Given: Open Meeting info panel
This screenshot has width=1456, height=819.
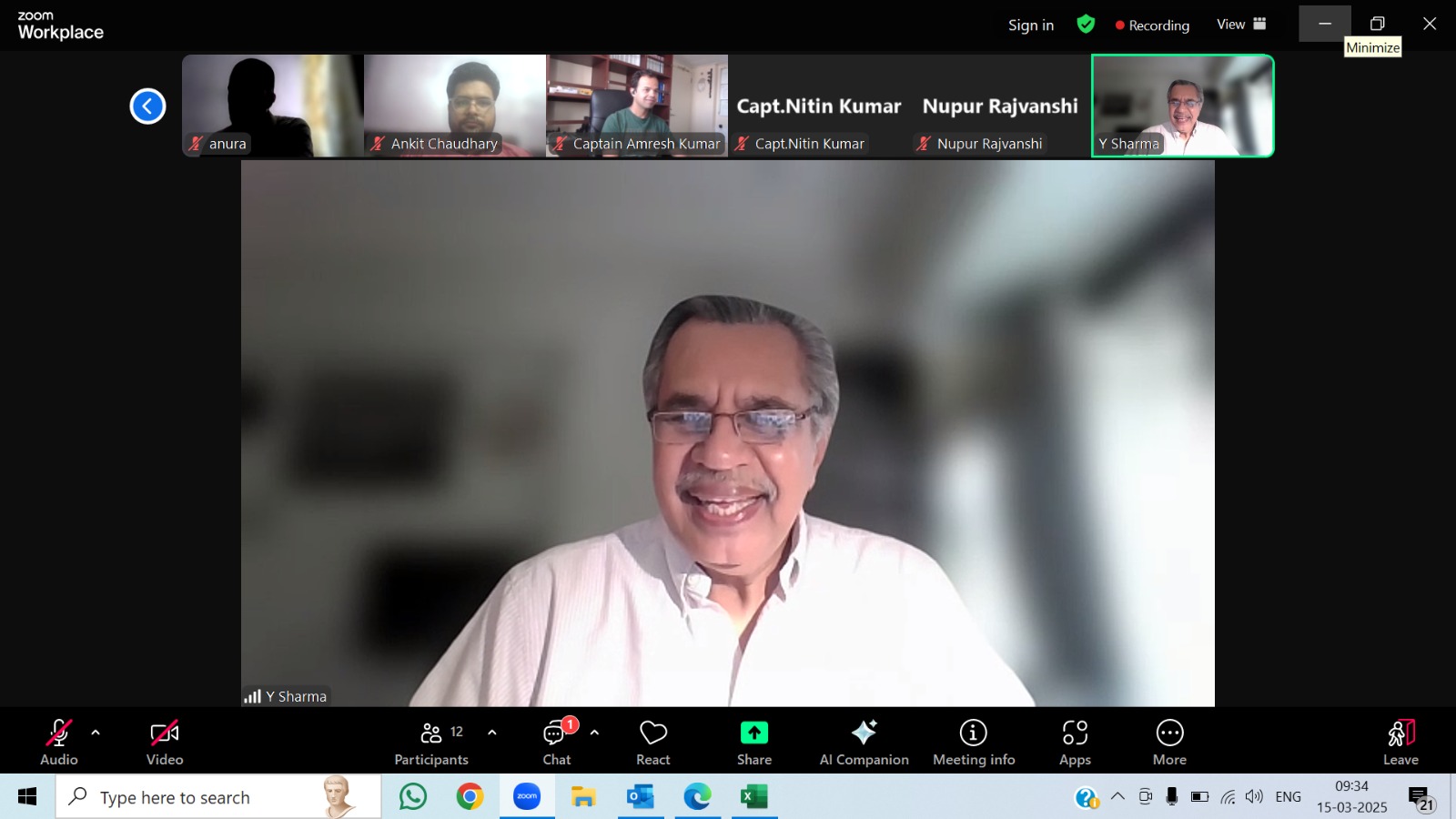Looking at the screenshot, I should coord(973,742).
